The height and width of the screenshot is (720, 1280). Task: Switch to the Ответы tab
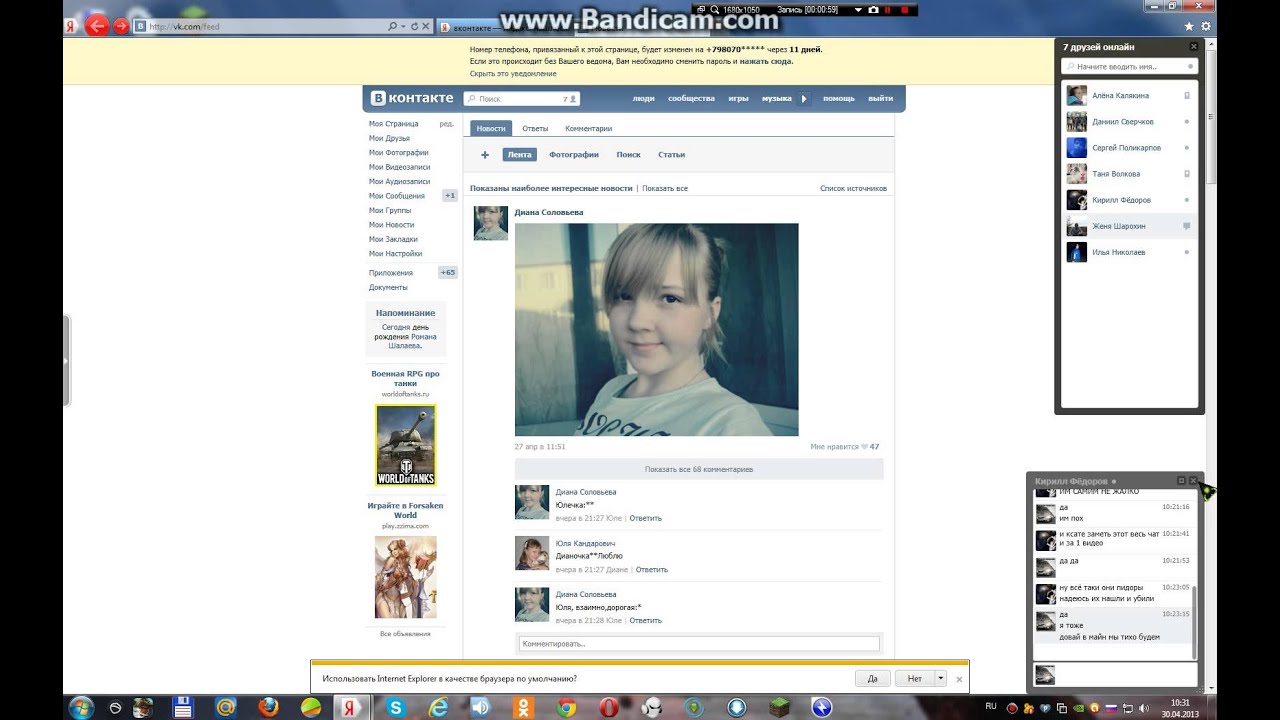tap(535, 128)
